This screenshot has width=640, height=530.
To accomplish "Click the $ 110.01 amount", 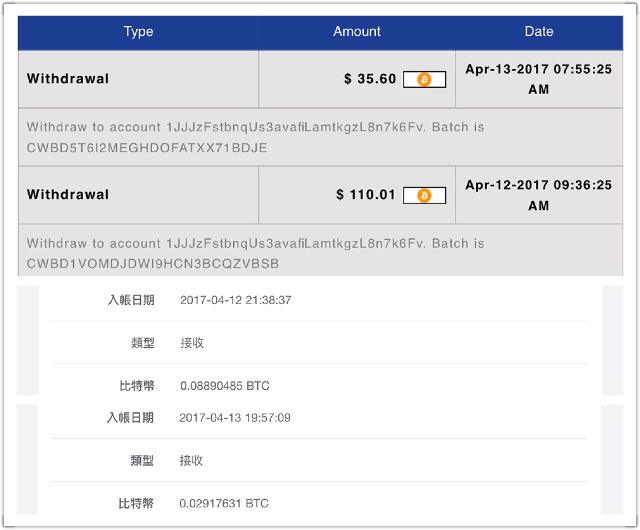I will click(366, 194).
